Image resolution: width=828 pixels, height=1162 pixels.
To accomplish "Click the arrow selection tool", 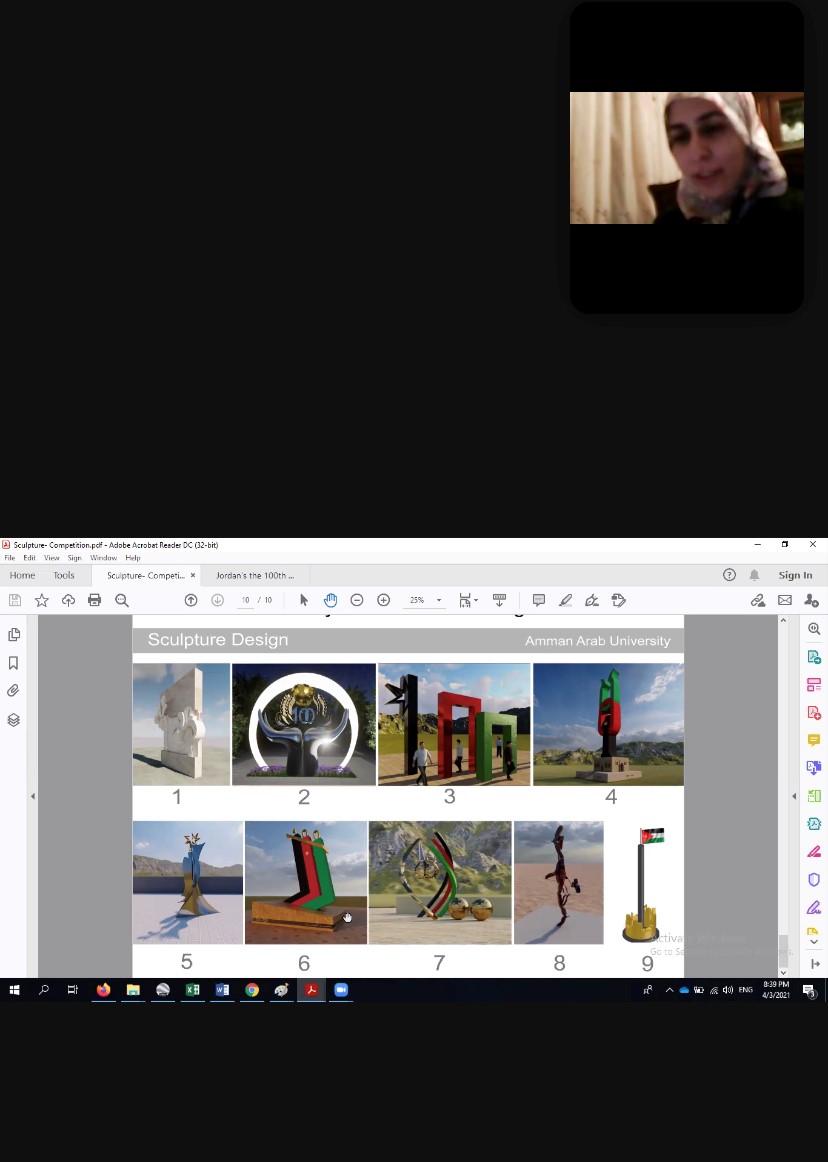I will (304, 600).
